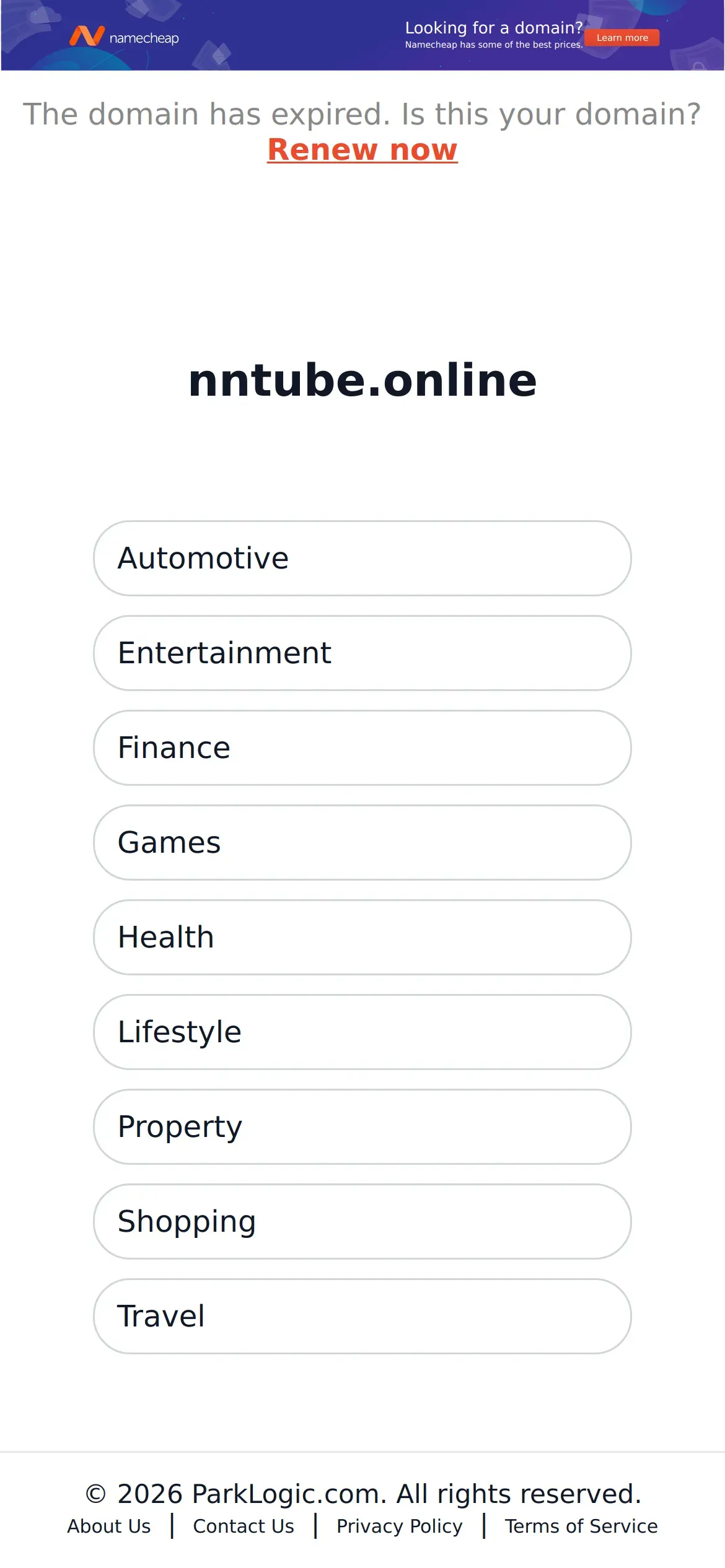Image resolution: width=725 pixels, height=1568 pixels.
Task: Click the namecheap brand text
Action: click(144, 38)
